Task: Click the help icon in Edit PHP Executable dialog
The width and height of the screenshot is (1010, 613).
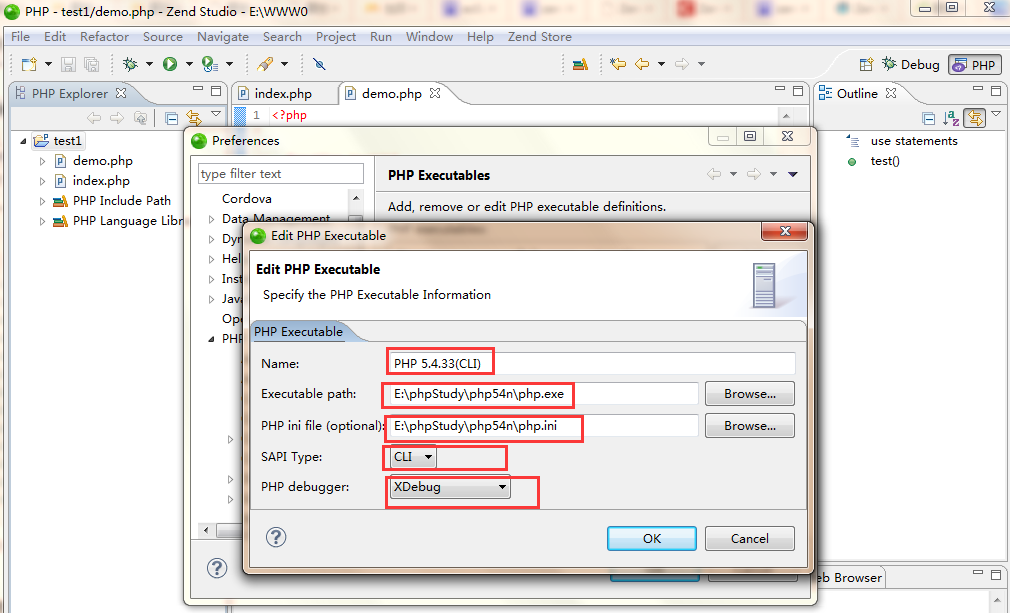Action: click(276, 537)
